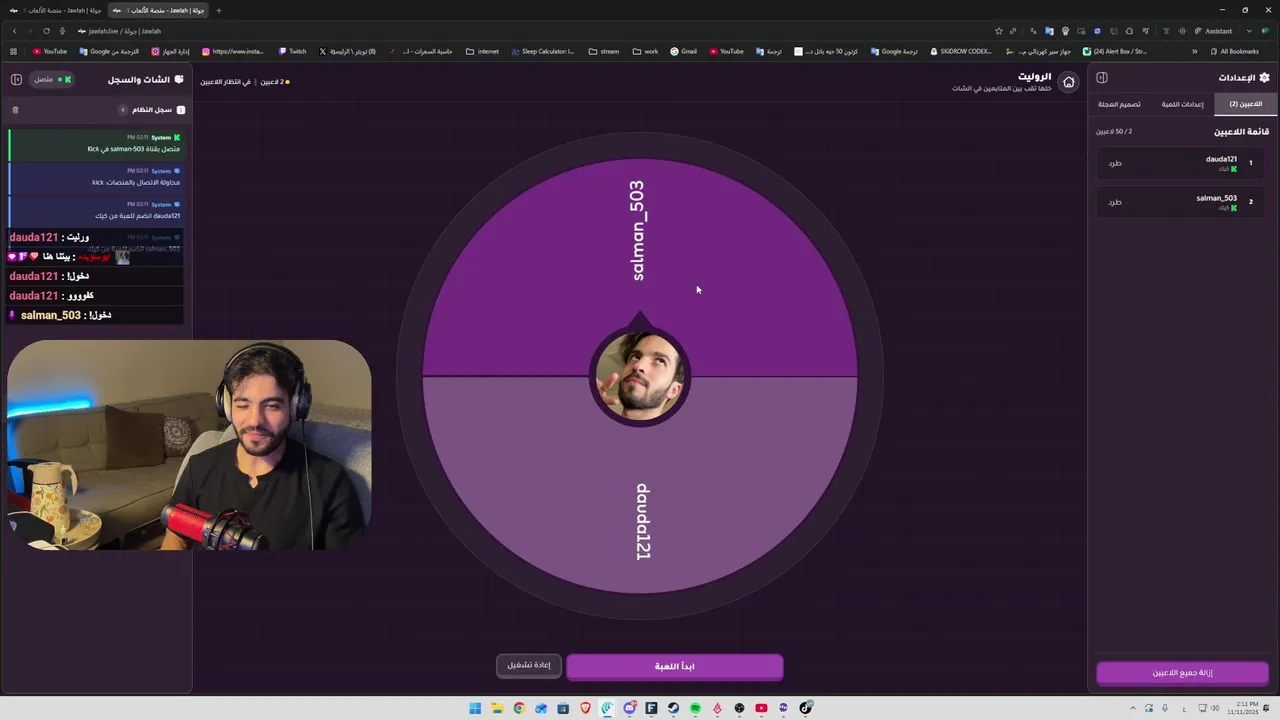Open the Google ترجمة bookmark
This screenshot has width=1280, height=720.
tap(894, 51)
